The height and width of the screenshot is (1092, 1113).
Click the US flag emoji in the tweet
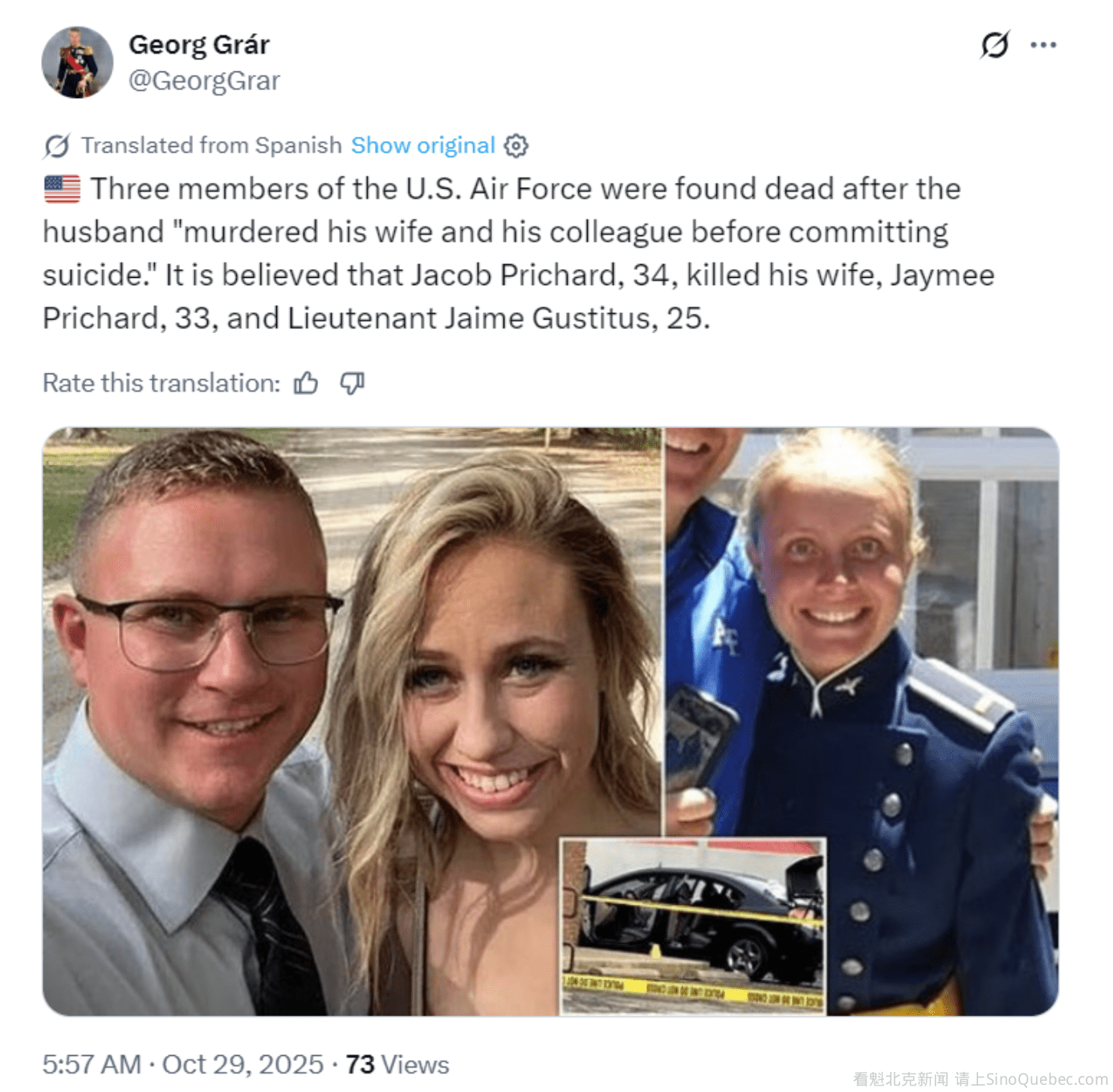[62, 189]
